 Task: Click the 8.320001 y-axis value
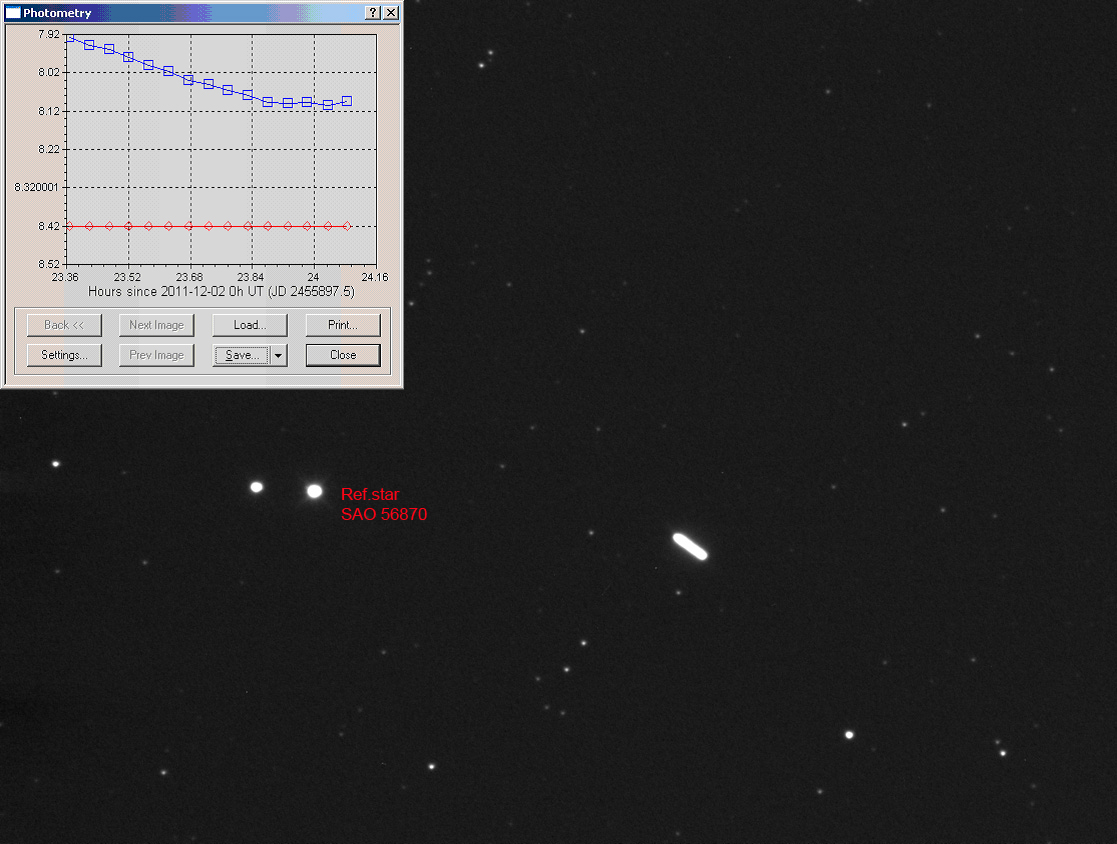[36, 187]
